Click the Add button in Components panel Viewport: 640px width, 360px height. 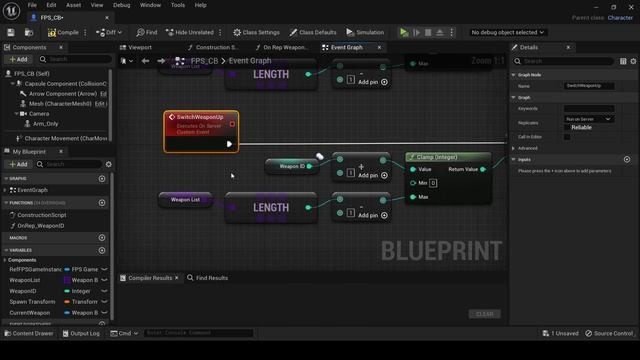coord(18,59)
